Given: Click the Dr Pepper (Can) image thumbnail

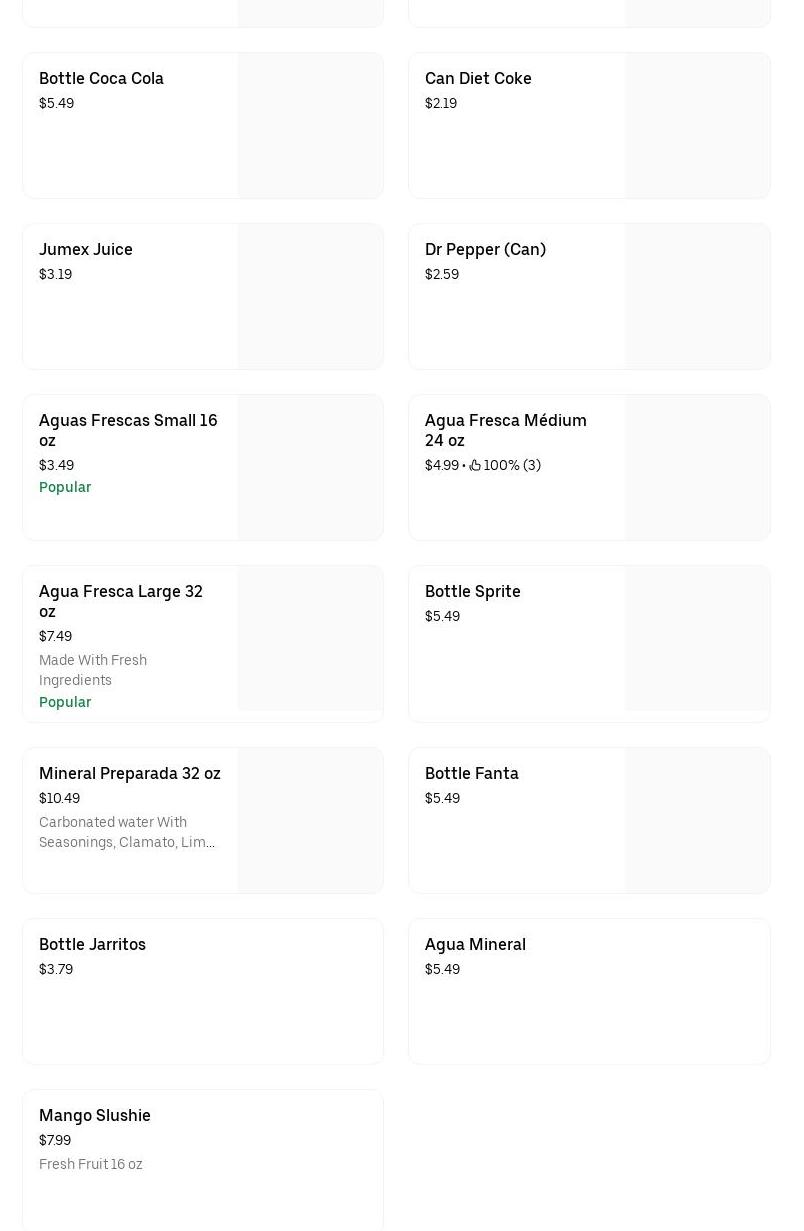Looking at the screenshot, I should (697, 297).
